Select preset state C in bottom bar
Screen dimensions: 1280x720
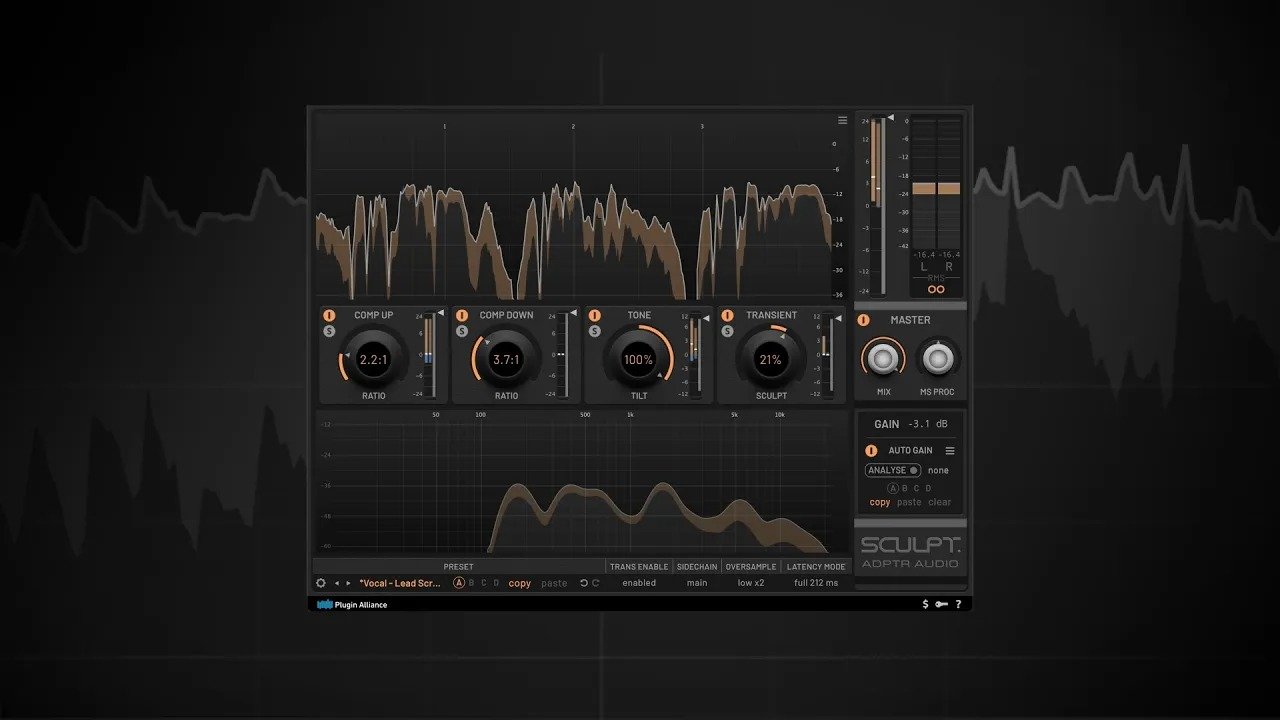click(x=484, y=583)
